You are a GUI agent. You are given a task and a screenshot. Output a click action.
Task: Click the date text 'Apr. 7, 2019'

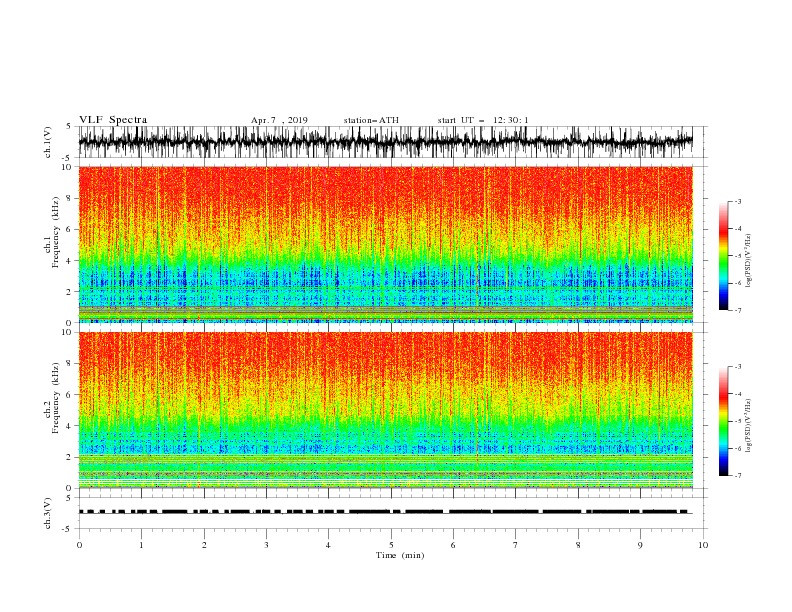[x=279, y=120]
